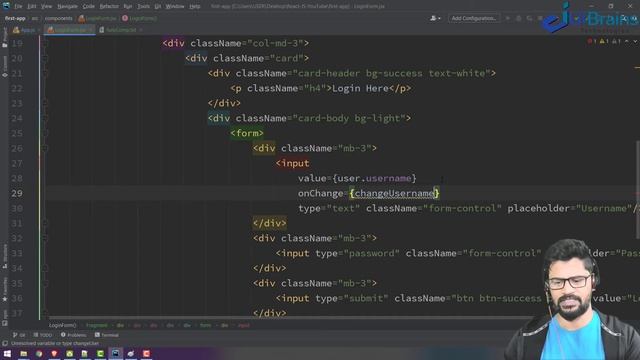Click the Debug icon in toolbar
The height and width of the screenshot is (360, 640).
518,18
